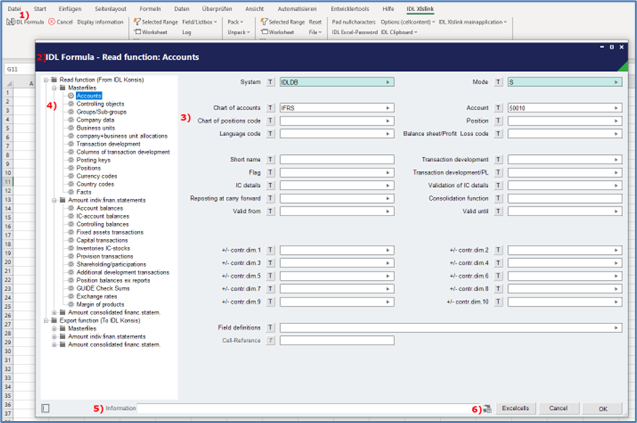Open the Unpack ribbon dropdown
Image resolution: width=637 pixels, height=423 pixels.
[238, 32]
